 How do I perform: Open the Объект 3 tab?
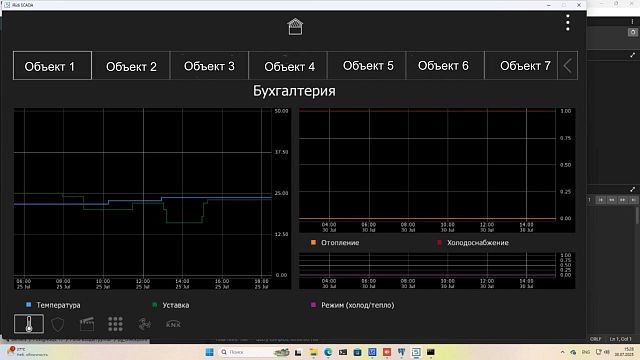[x=209, y=66]
